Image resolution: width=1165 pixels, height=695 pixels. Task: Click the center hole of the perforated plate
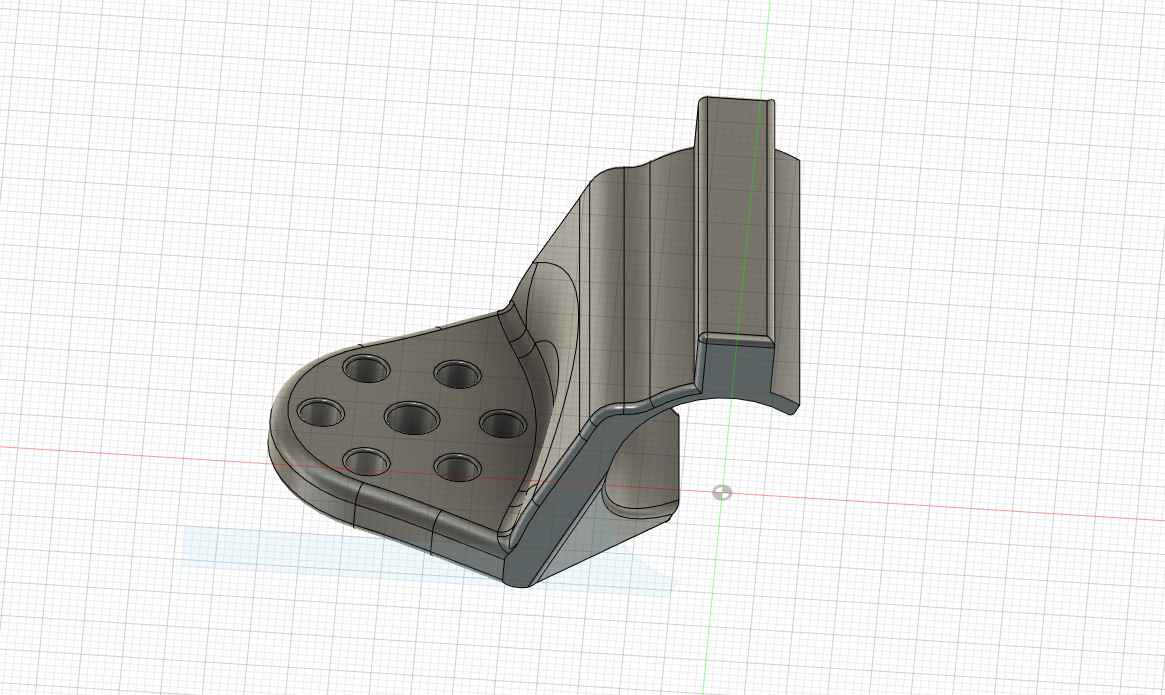[413, 417]
